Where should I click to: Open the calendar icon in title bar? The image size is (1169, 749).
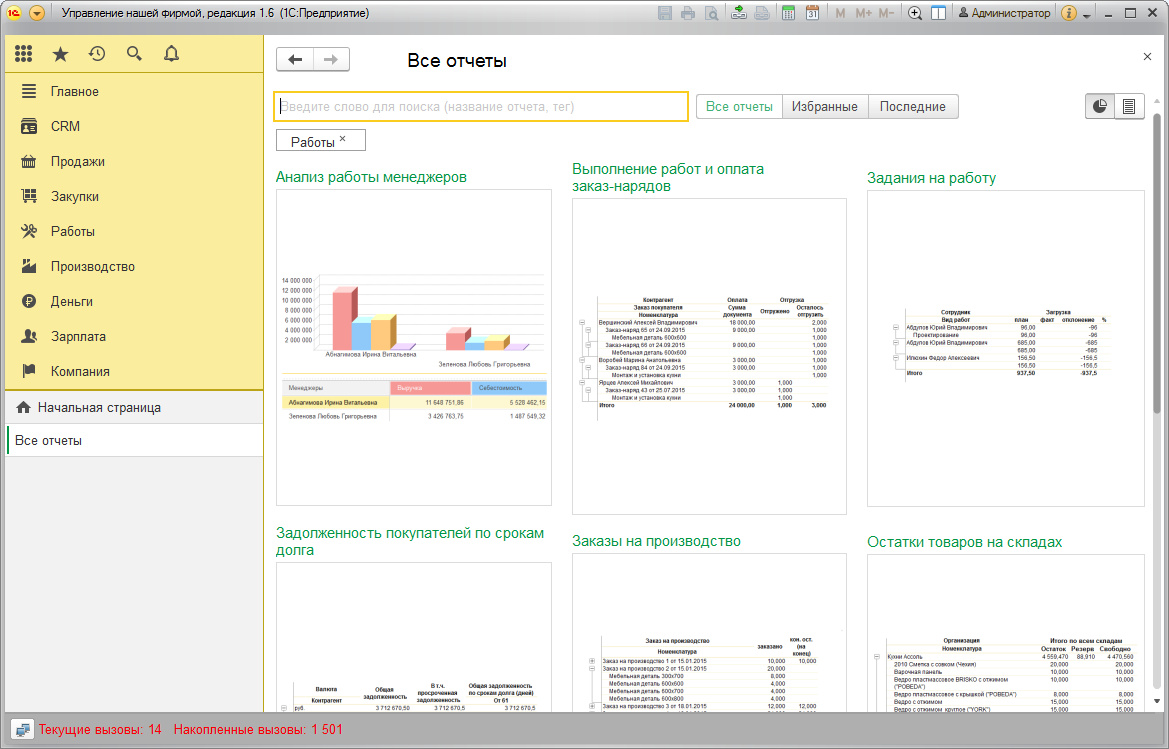click(x=812, y=13)
